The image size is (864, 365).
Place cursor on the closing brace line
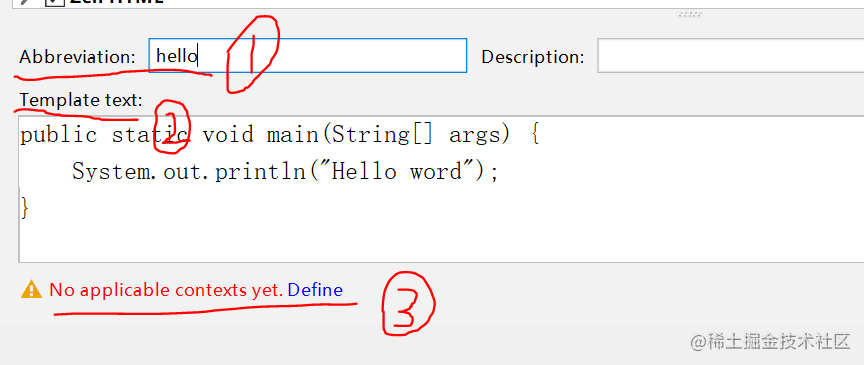click(x=24, y=208)
